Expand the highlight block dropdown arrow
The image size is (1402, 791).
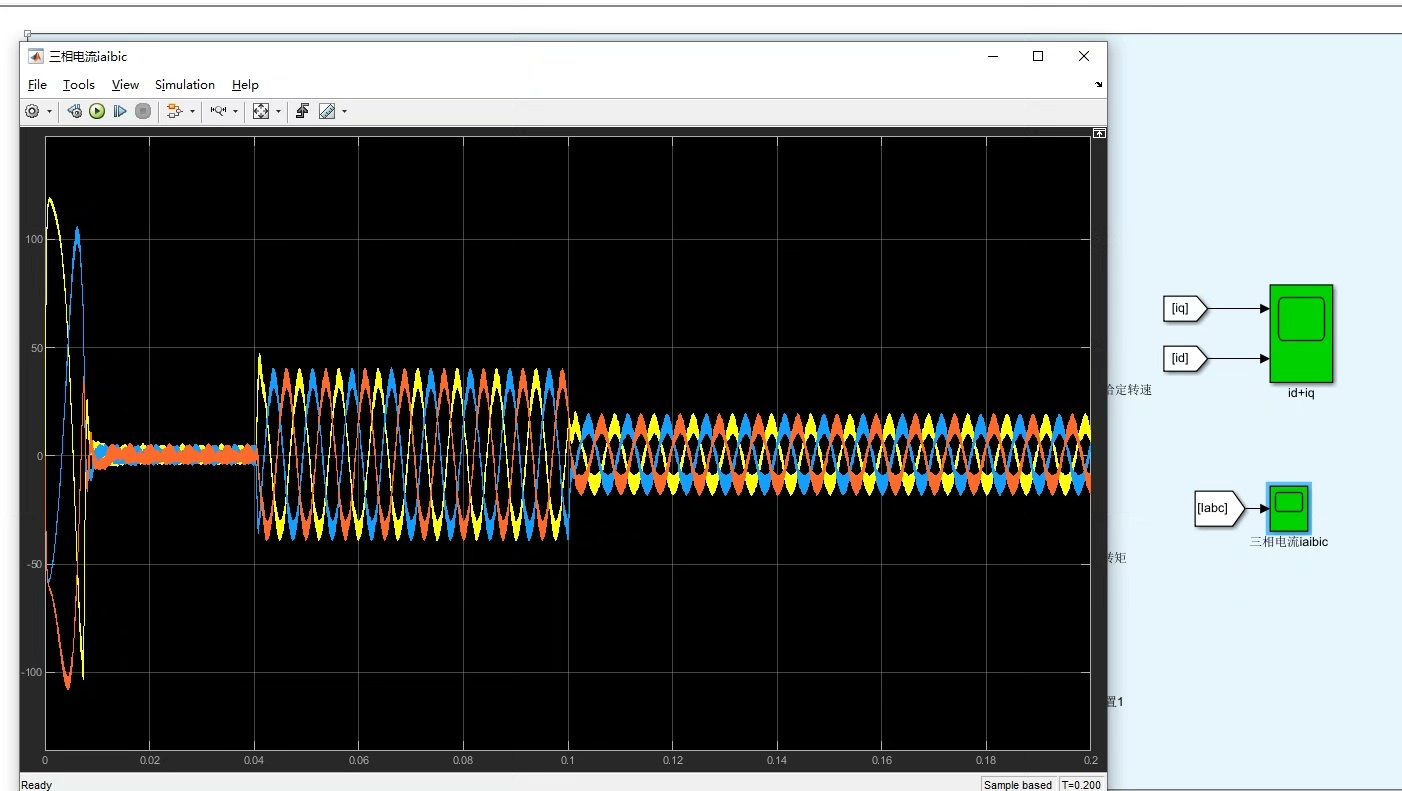tap(192, 112)
